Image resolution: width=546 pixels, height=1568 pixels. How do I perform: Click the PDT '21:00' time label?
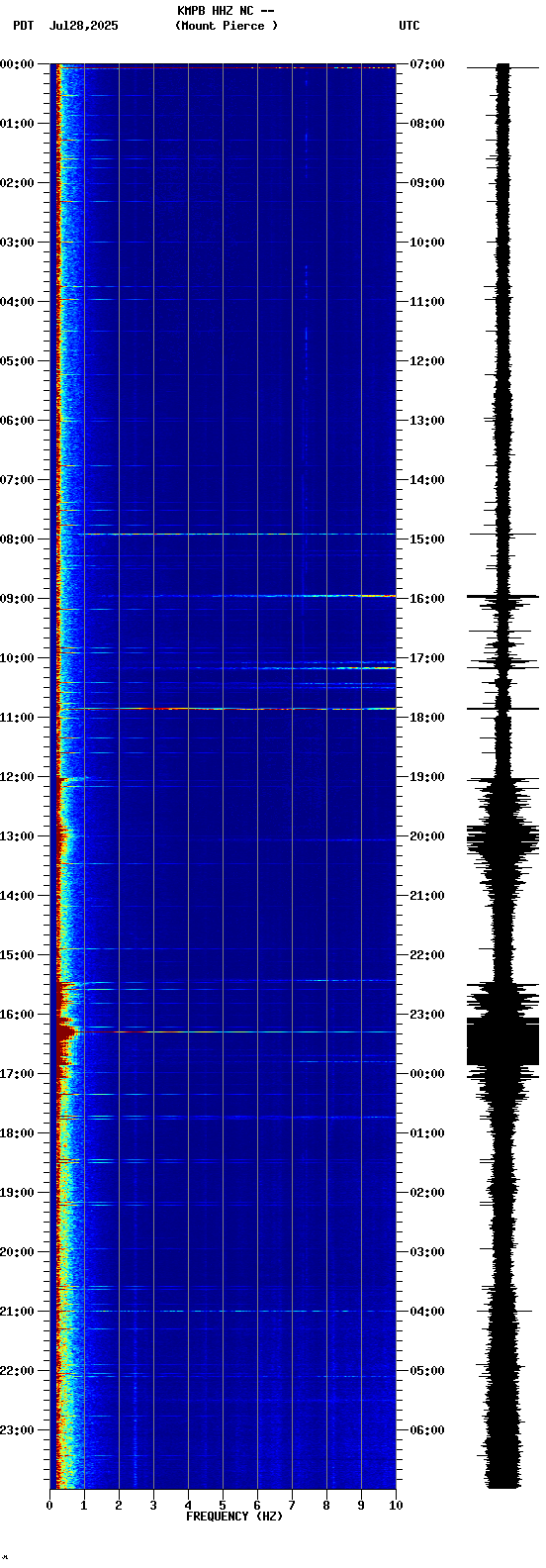[18, 1312]
